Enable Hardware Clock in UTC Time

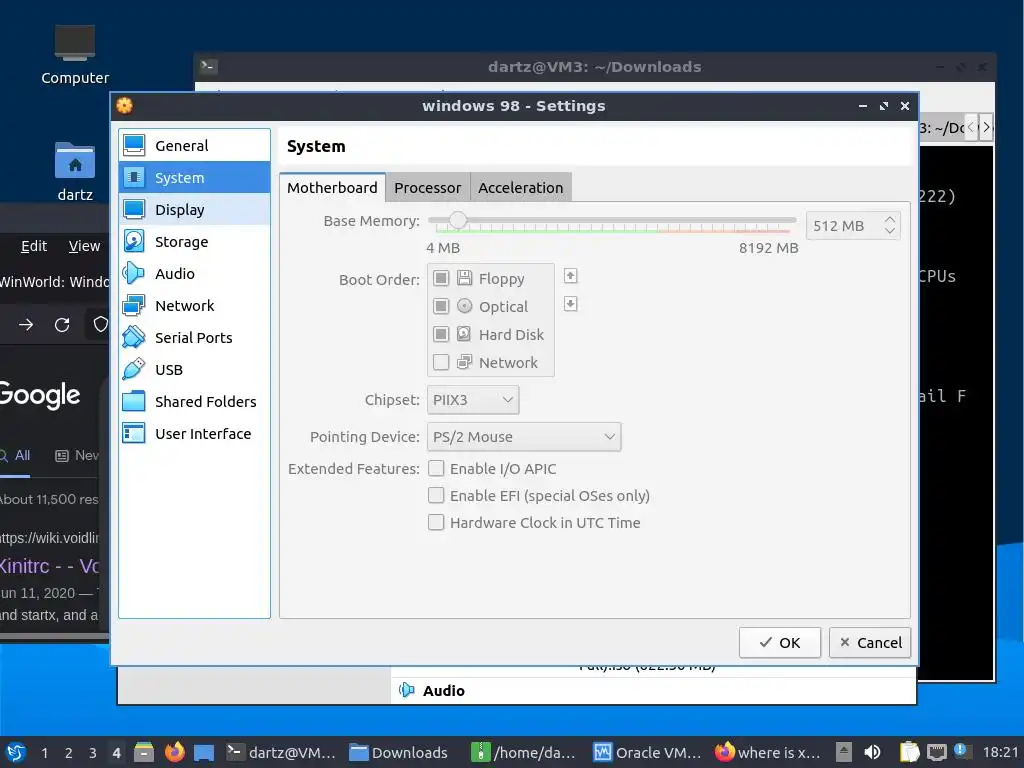click(436, 522)
